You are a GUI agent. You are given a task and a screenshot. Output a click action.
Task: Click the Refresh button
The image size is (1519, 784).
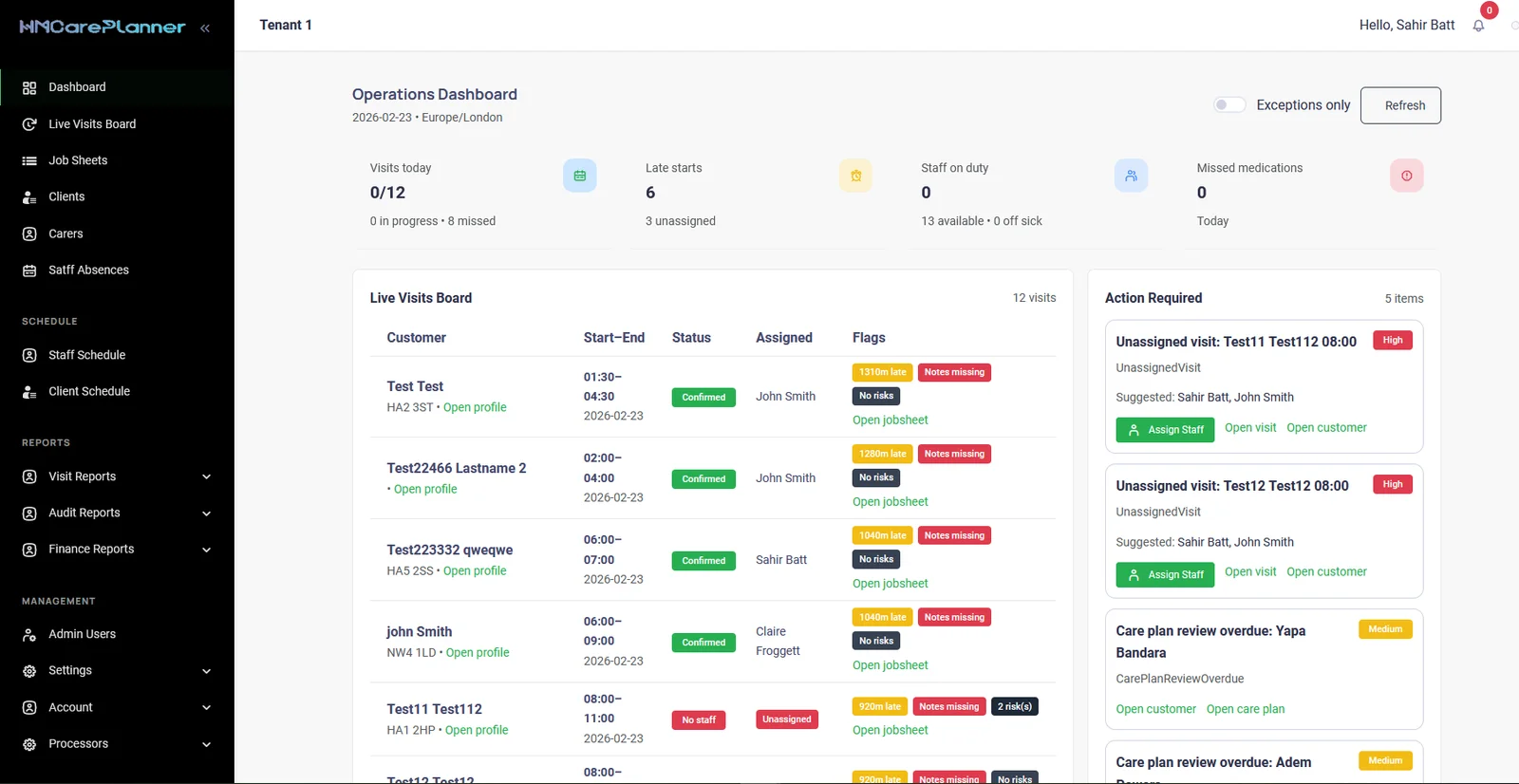point(1400,105)
